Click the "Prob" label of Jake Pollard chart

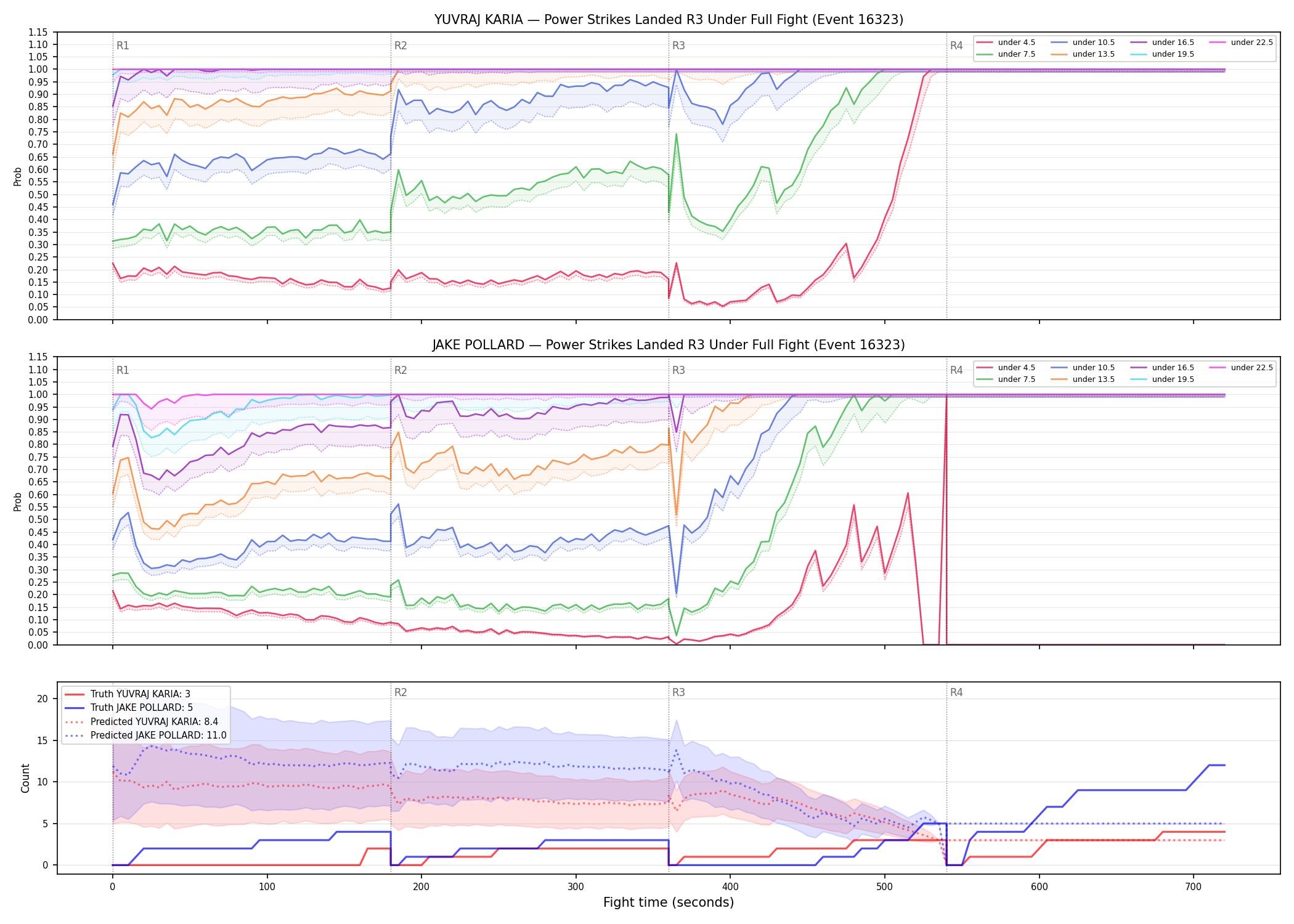[x=18, y=501]
